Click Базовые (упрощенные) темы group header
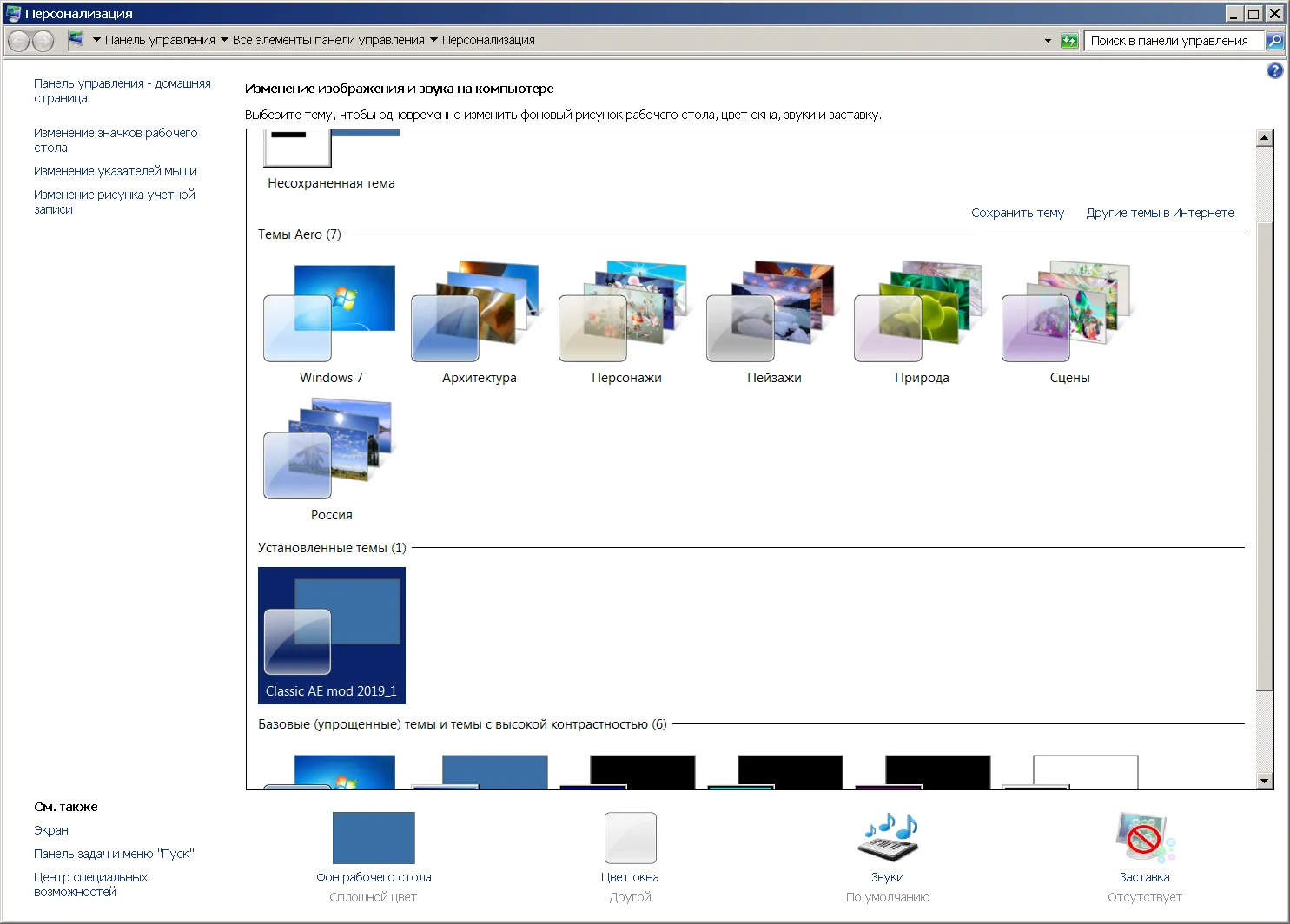 tap(462, 724)
